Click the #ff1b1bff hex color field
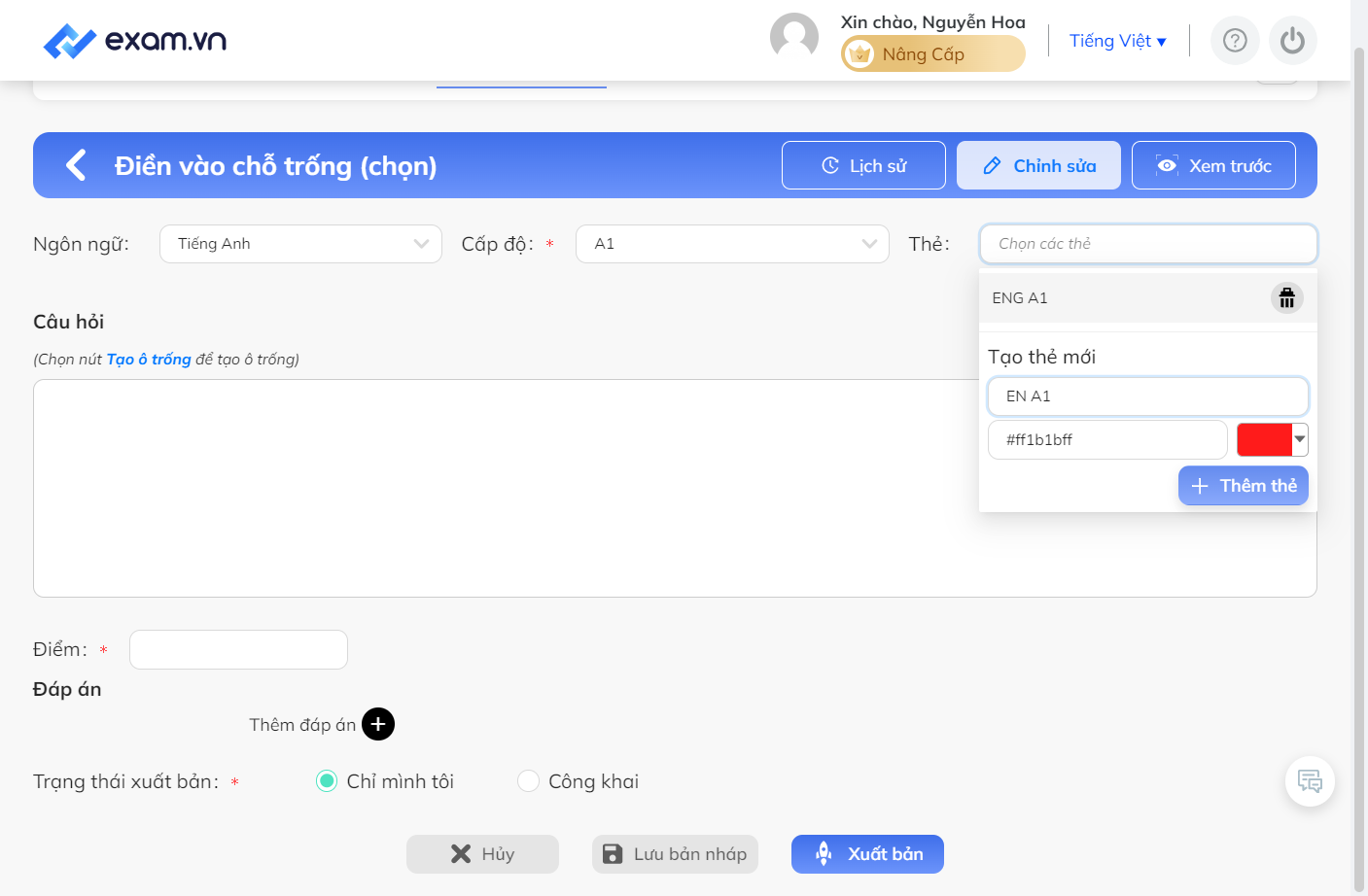Screen dimensions: 1368x896 click(1107, 439)
